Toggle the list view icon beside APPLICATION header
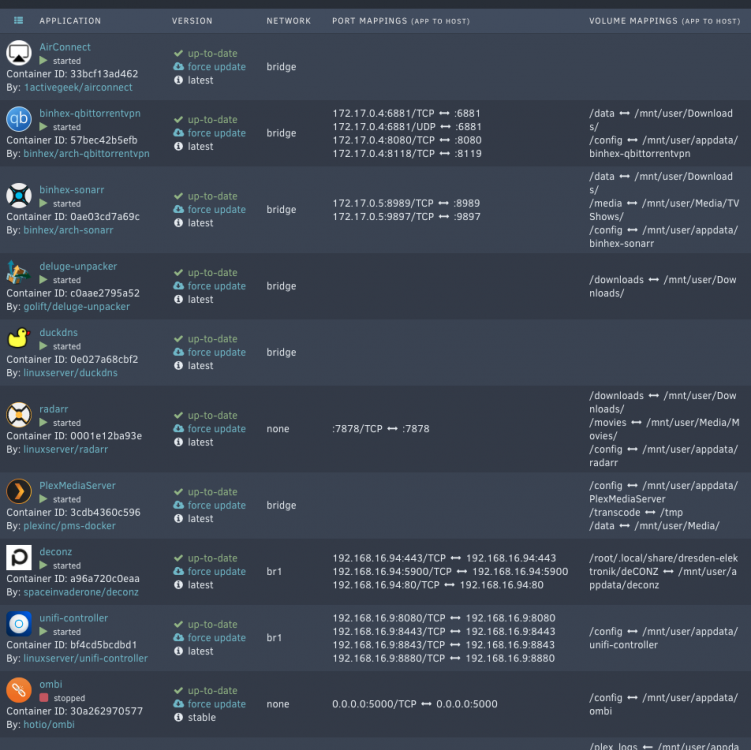 point(19,20)
